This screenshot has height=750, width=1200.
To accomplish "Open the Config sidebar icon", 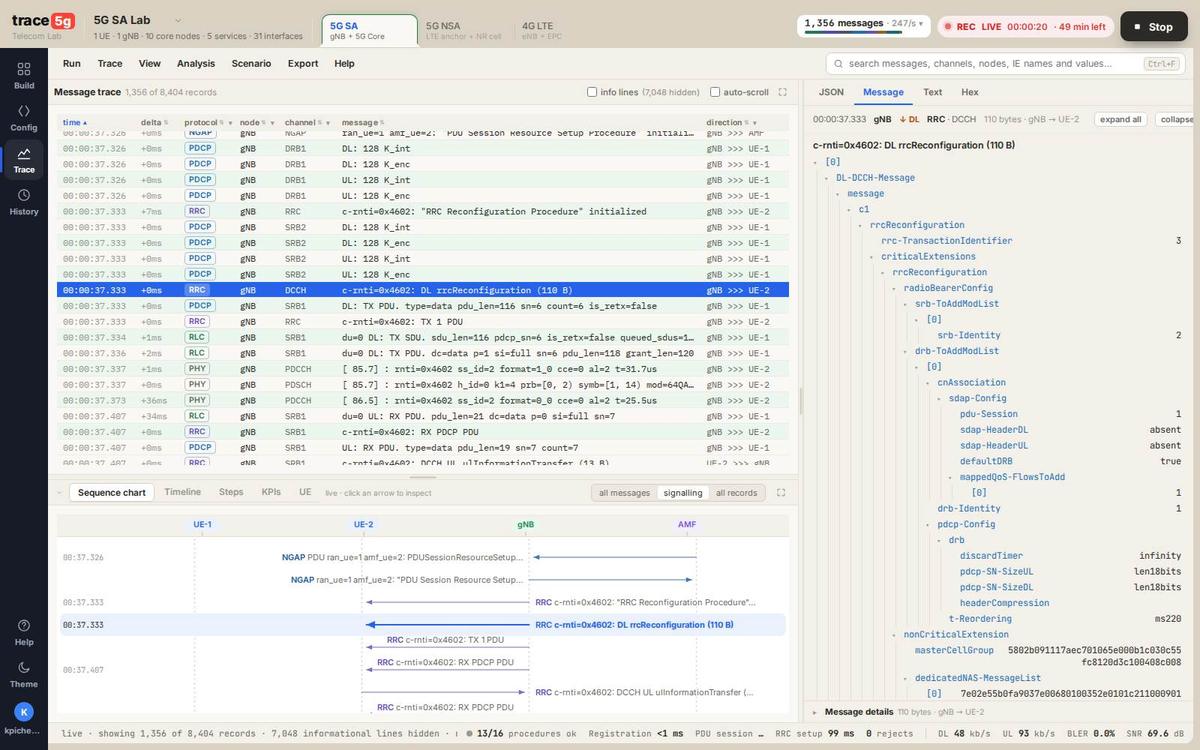I will point(24,117).
